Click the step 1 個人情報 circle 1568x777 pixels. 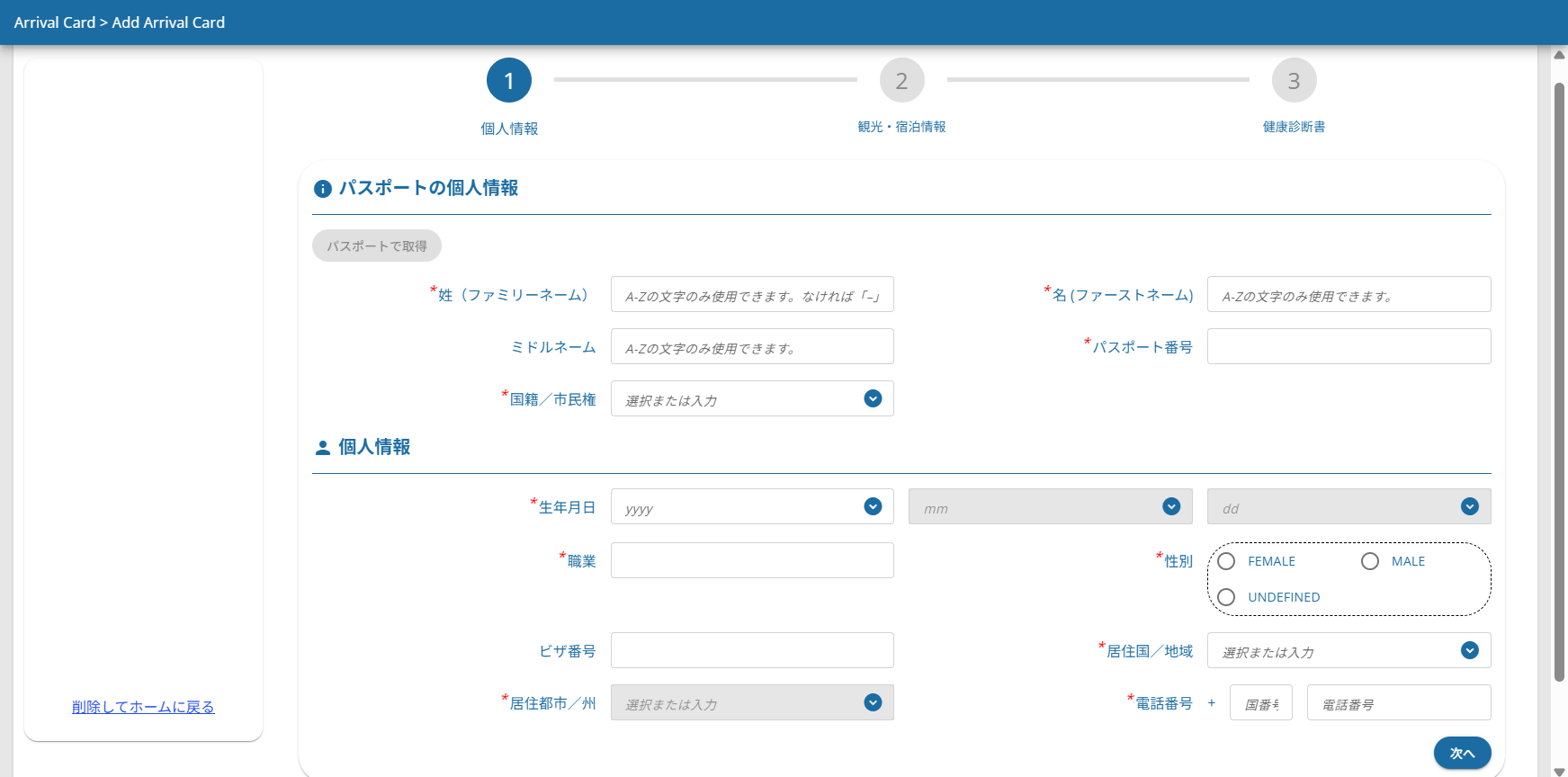coord(509,81)
